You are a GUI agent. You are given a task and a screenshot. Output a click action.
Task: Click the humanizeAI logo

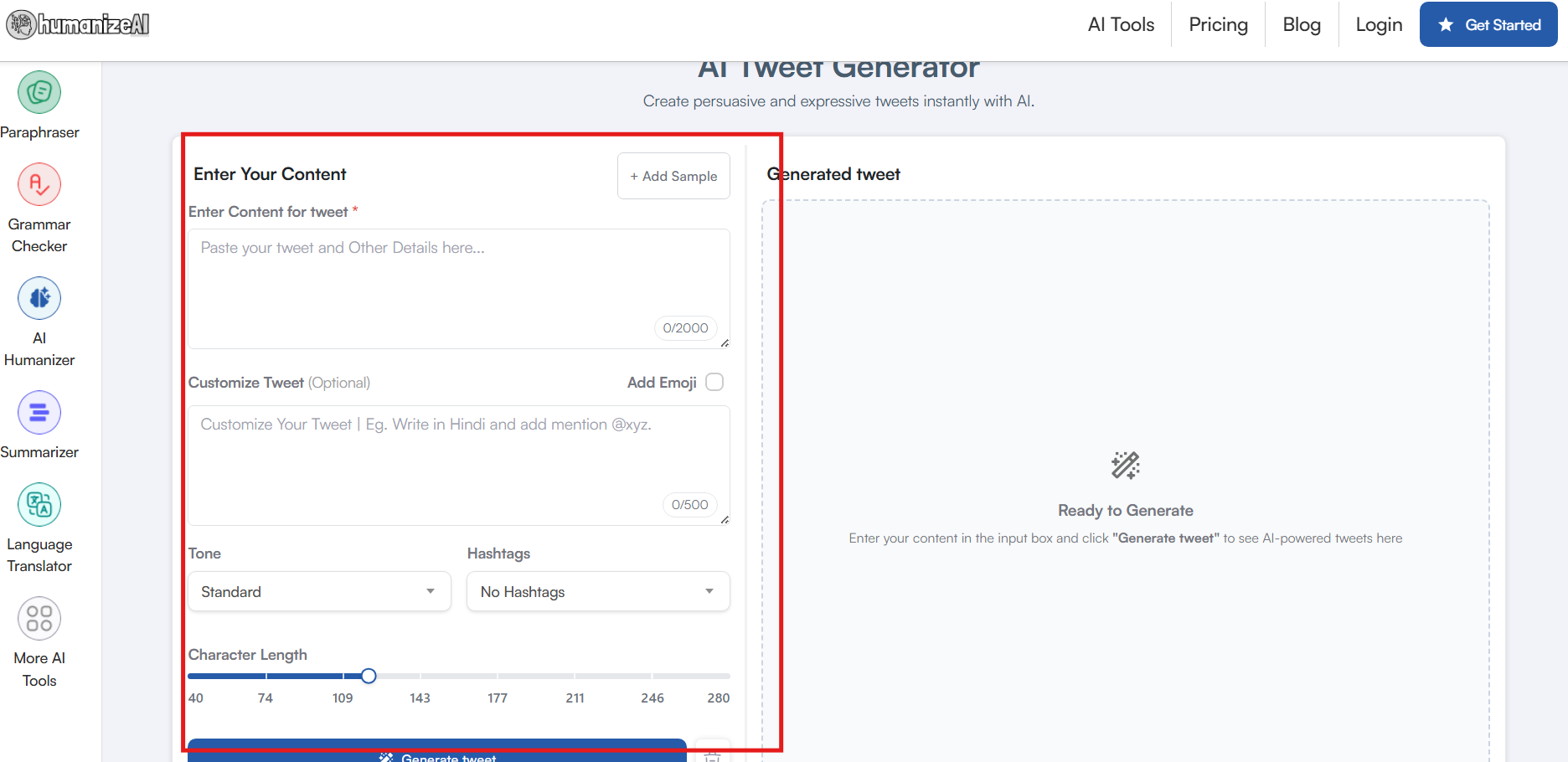(x=78, y=25)
